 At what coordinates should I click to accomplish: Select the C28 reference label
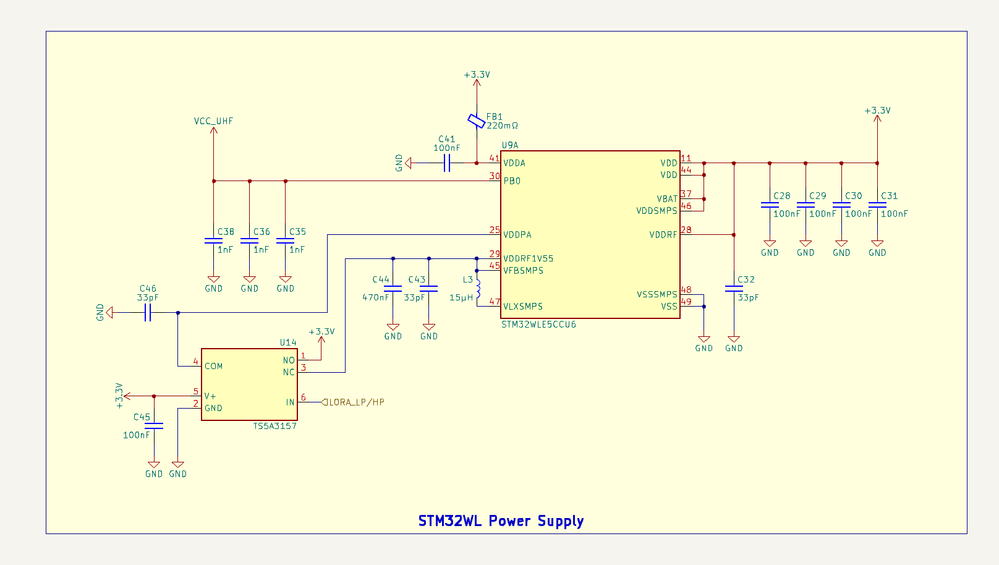782,196
